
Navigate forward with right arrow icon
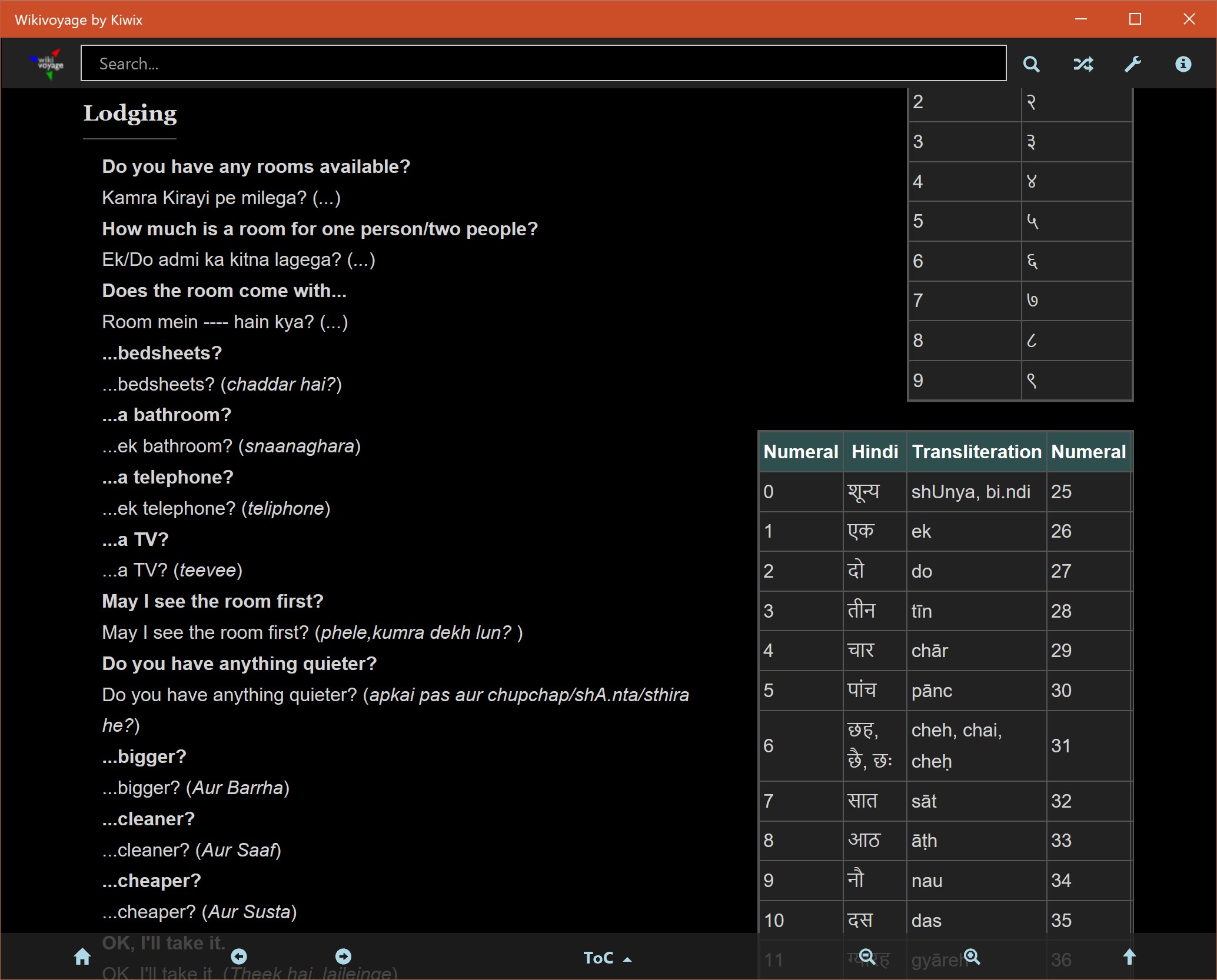[x=343, y=956]
